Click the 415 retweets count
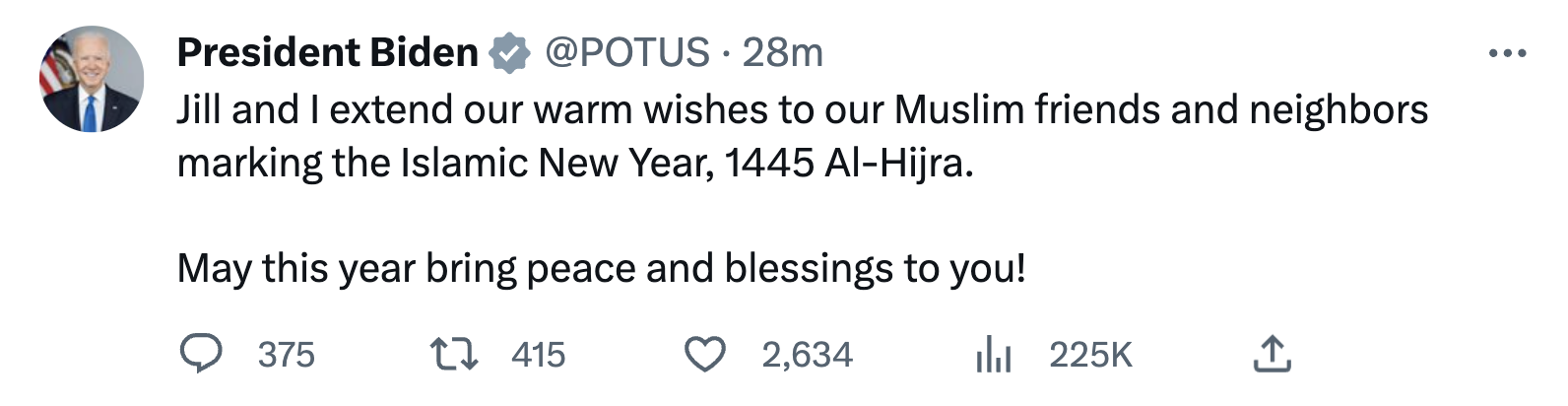This screenshot has width=1568, height=406. tap(539, 355)
